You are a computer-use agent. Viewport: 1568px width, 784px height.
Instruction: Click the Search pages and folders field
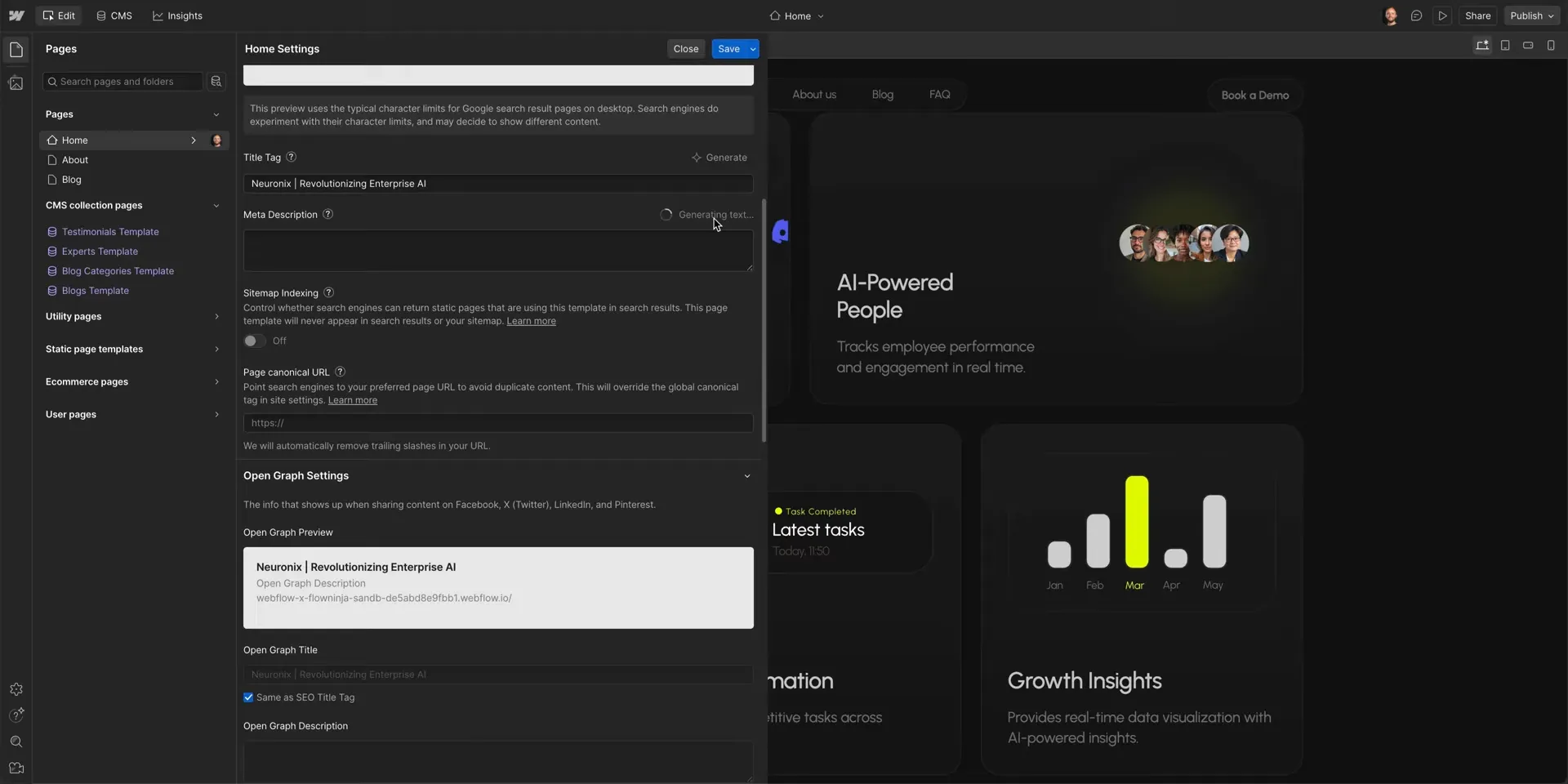tap(122, 82)
